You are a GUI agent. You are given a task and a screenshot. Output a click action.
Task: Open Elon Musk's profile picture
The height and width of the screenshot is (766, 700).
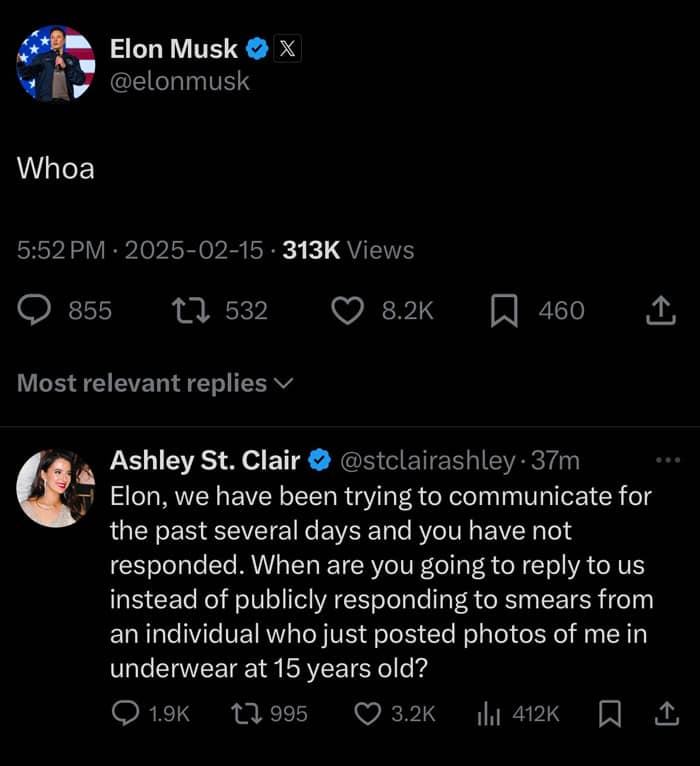[56, 63]
